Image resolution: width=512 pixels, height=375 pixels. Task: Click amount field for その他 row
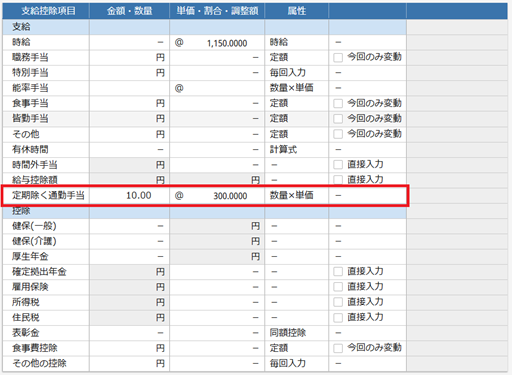click(129, 134)
